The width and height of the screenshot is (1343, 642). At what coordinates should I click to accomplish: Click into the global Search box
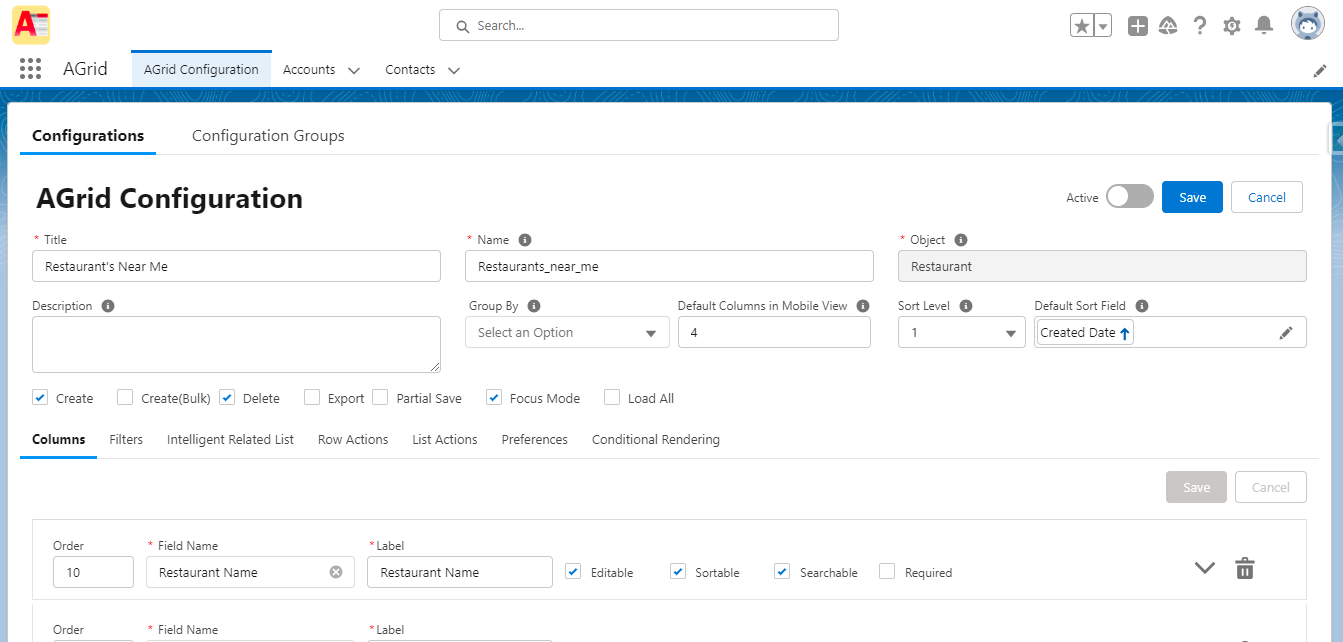[638, 26]
